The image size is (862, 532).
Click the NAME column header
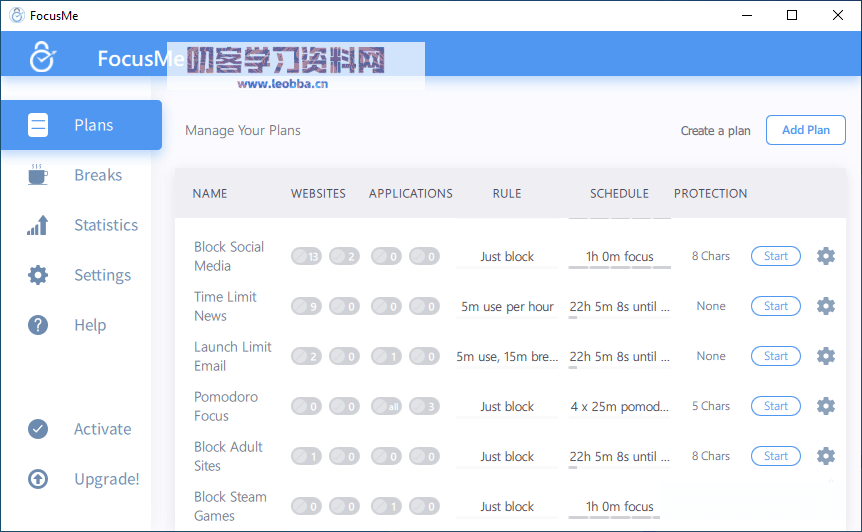coord(209,193)
